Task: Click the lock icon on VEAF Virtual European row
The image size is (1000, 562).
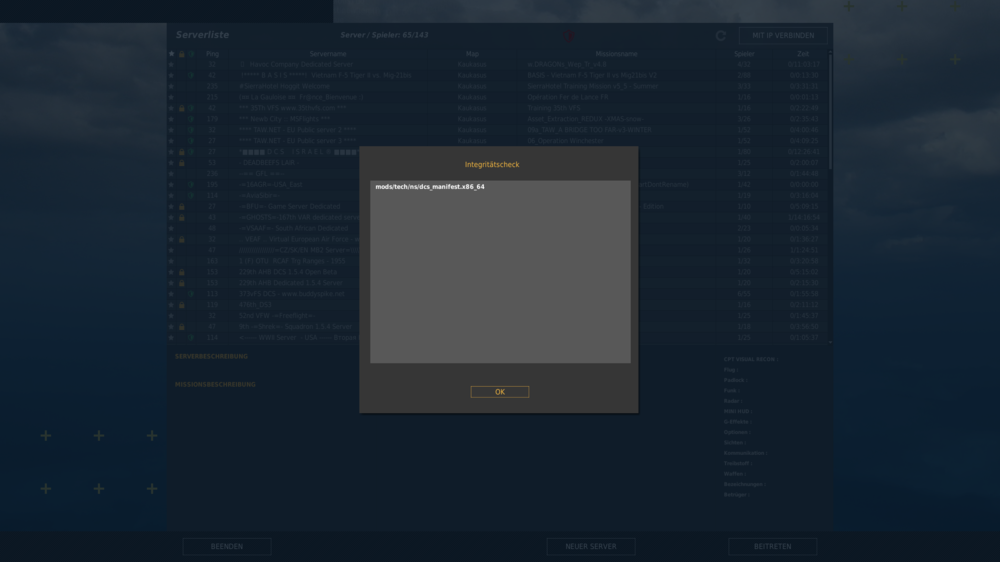Action: pos(182,239)
